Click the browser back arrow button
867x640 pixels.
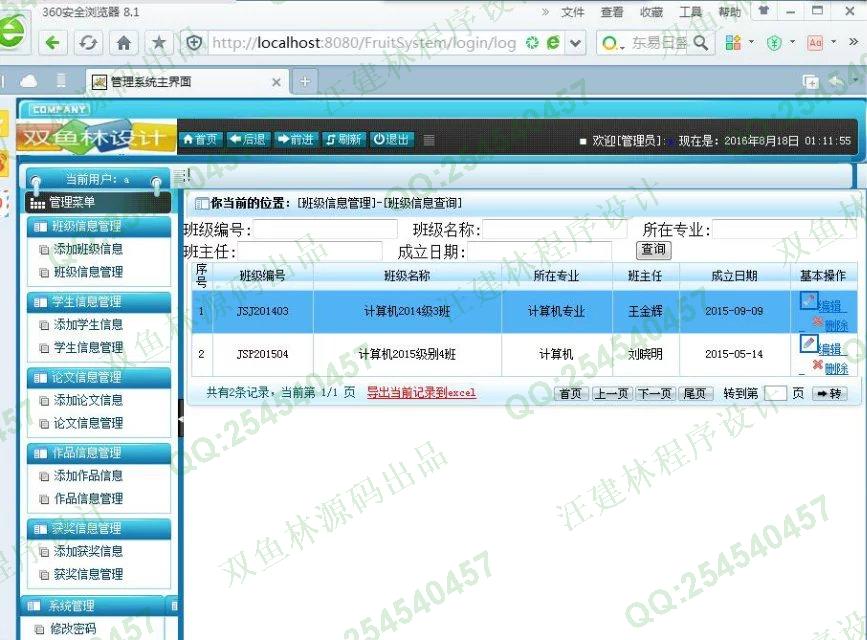[x=53, y=43]
